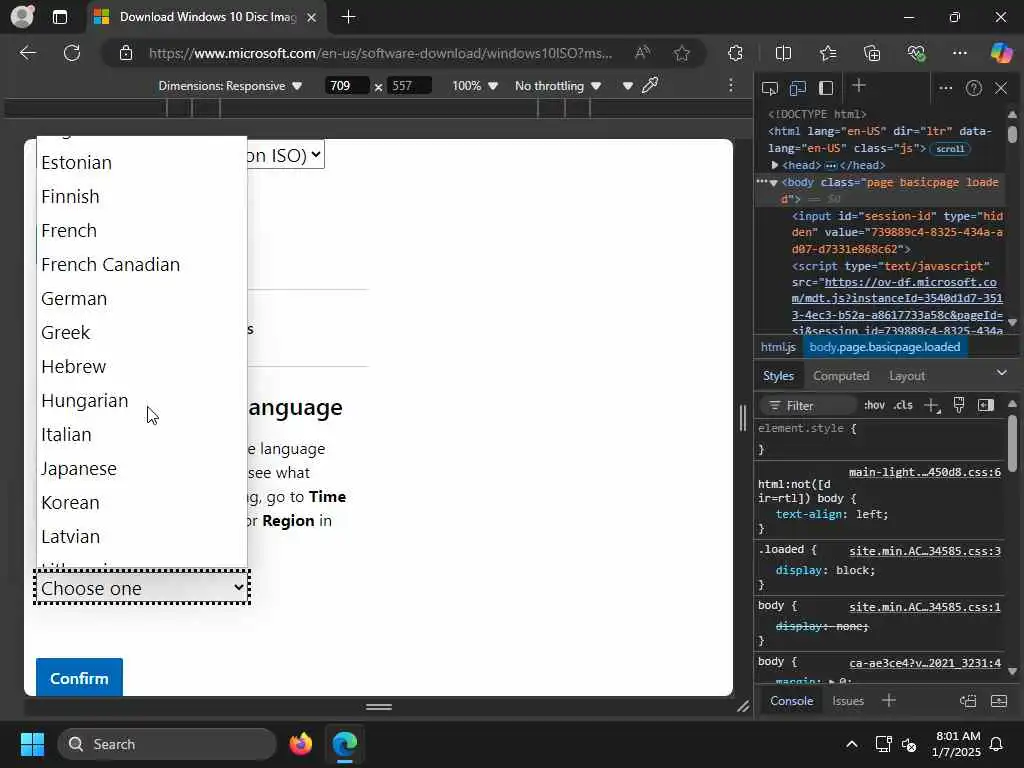Open the Dimensions: Responsive dropdown
This screenshot has height=768, width=1024.
tap(230, 86)
